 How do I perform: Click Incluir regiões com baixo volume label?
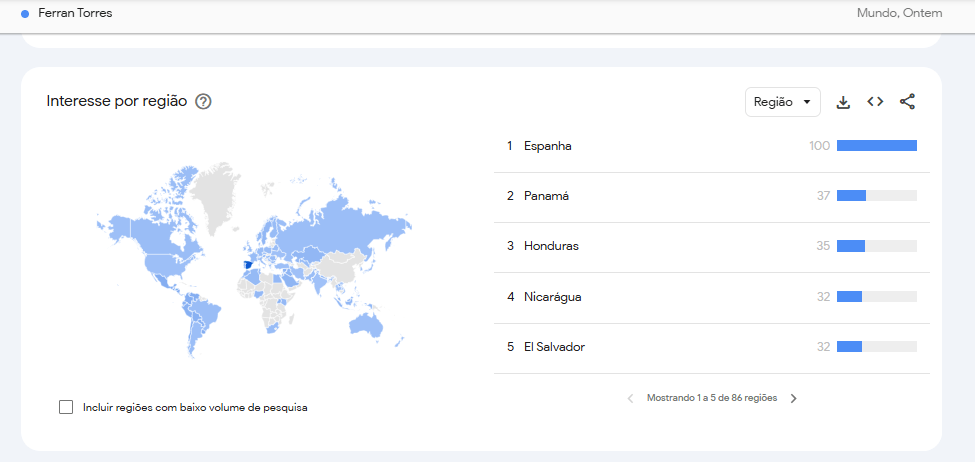[x=195, y=409]
